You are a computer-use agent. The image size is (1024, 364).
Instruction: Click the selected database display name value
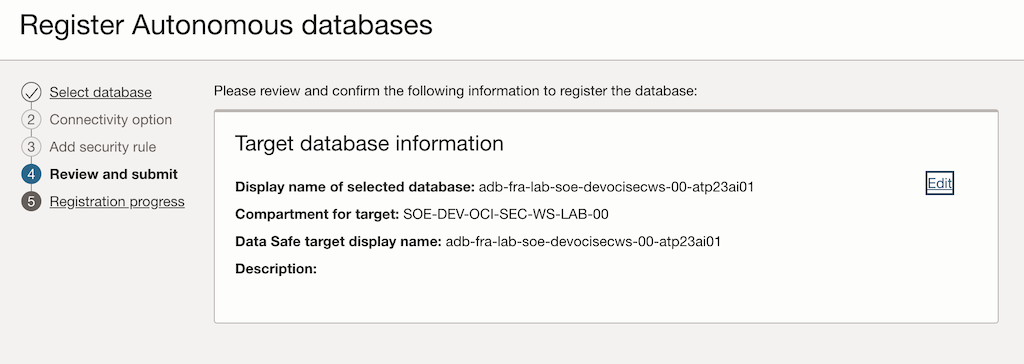616,187
